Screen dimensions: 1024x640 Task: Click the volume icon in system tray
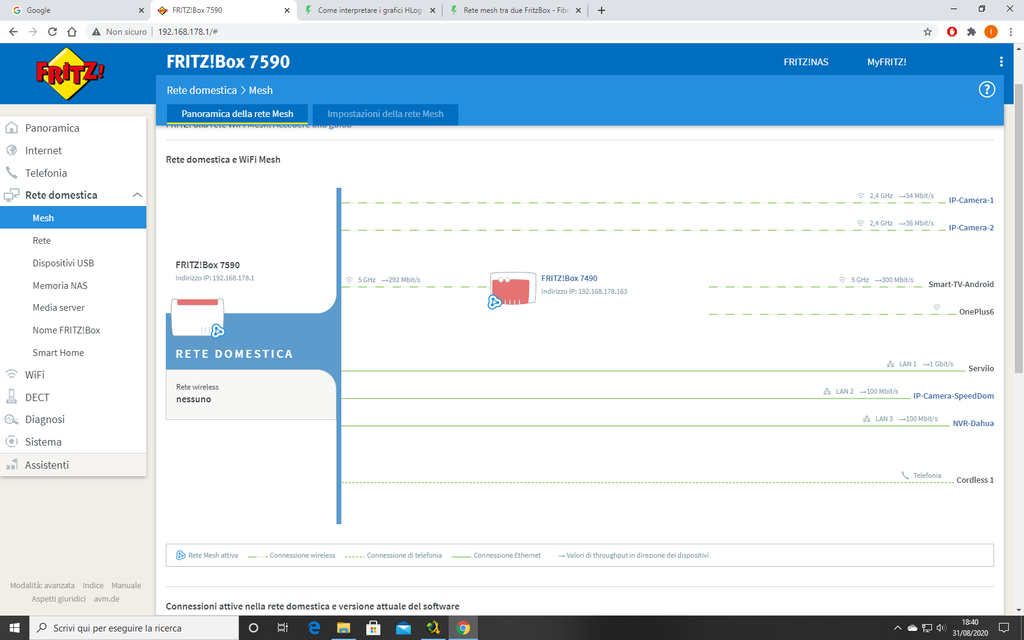[941, 628]
